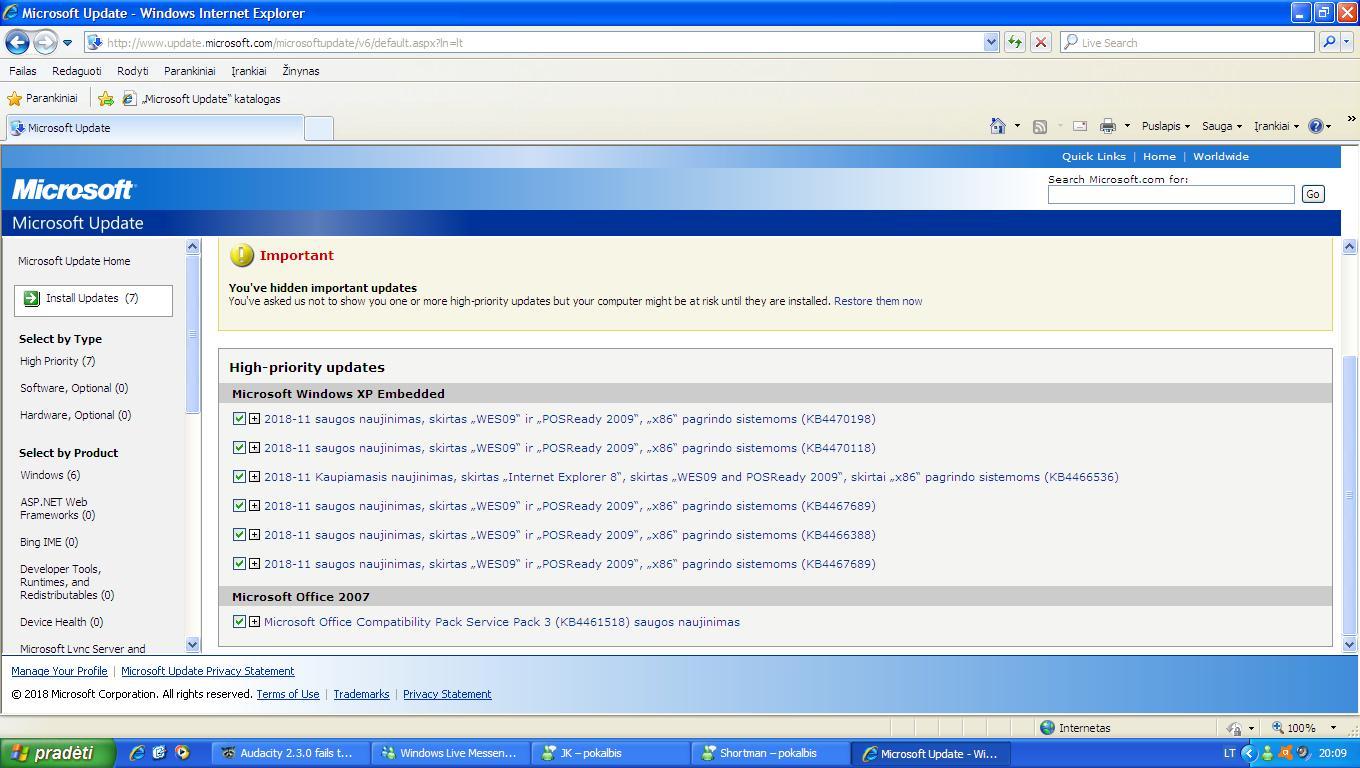Open High Priority (7) link

(x=57, y=361)
